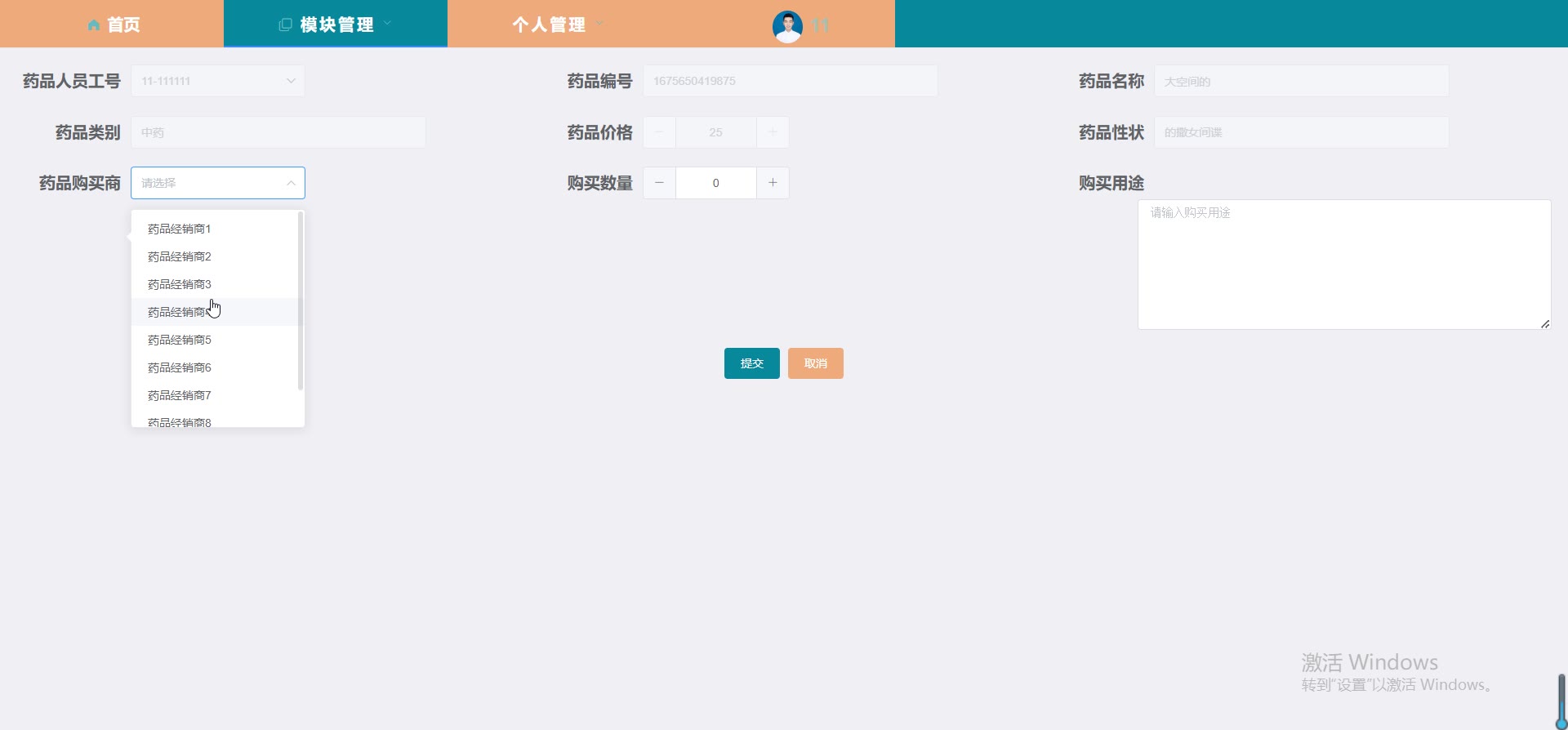Click the dropdown list scrollbar
Viewport: 1568px width, 730px height.
[x=301, y=301]
